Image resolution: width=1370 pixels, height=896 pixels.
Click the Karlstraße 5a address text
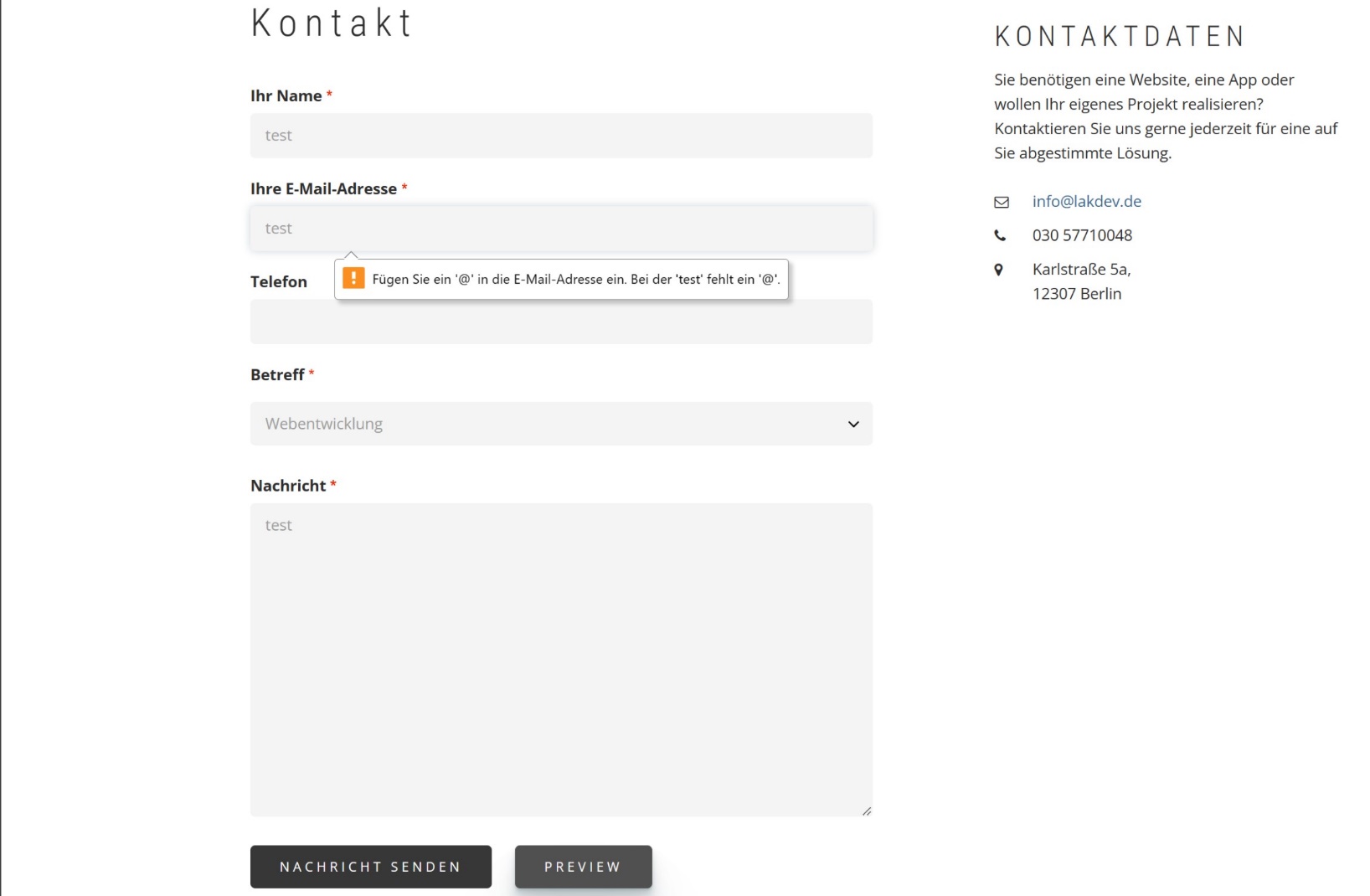[1081, 270]
